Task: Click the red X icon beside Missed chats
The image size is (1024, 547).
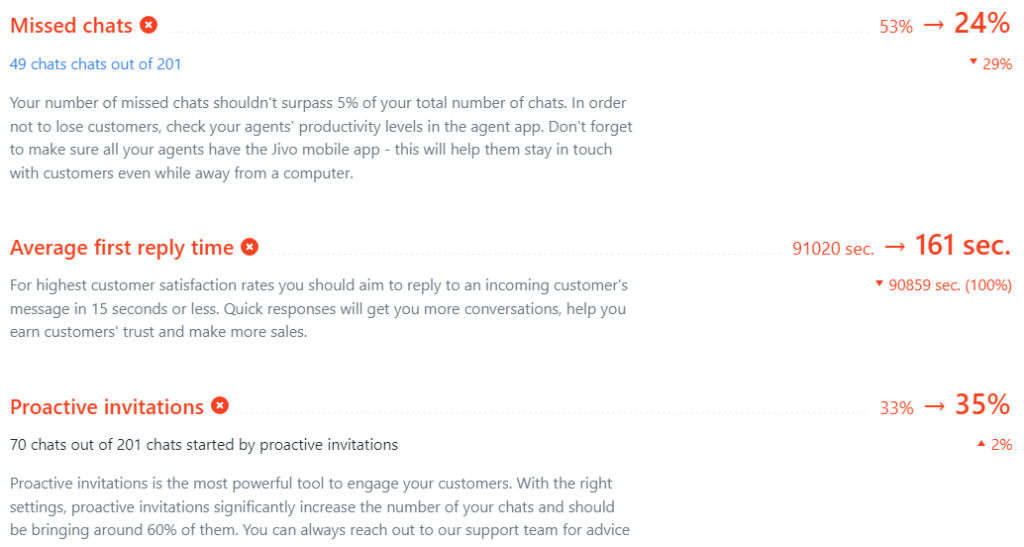Action: [149, 25]
